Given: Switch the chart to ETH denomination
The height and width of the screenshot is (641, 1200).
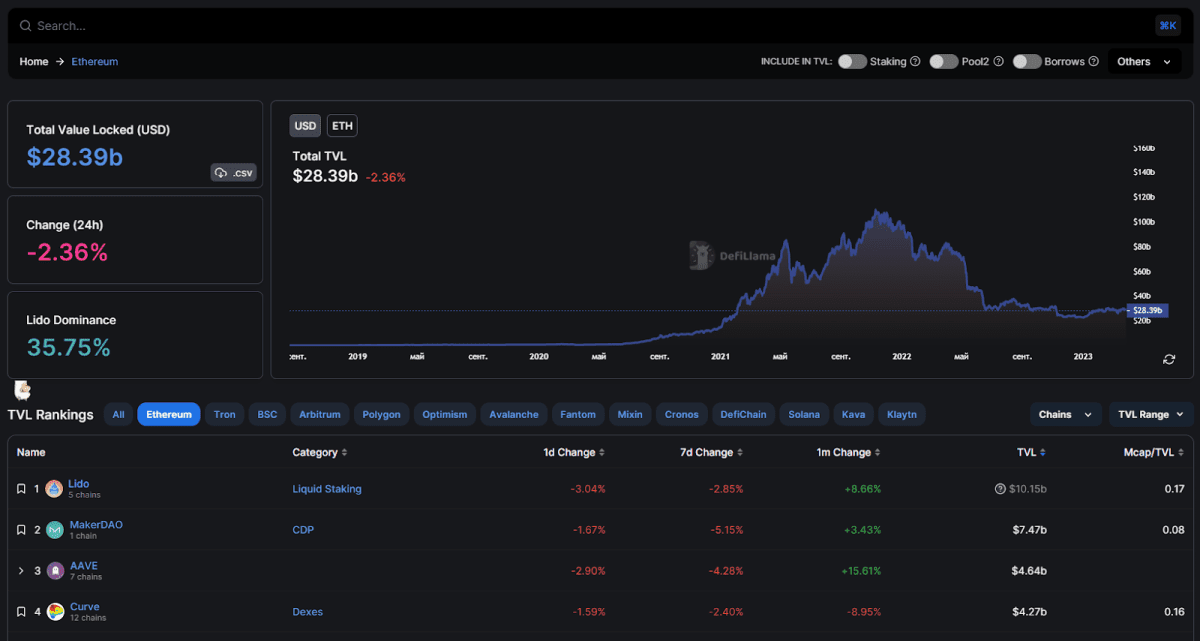Looking at the screenshot, I should pyautogui.click(x=341, y=125).
